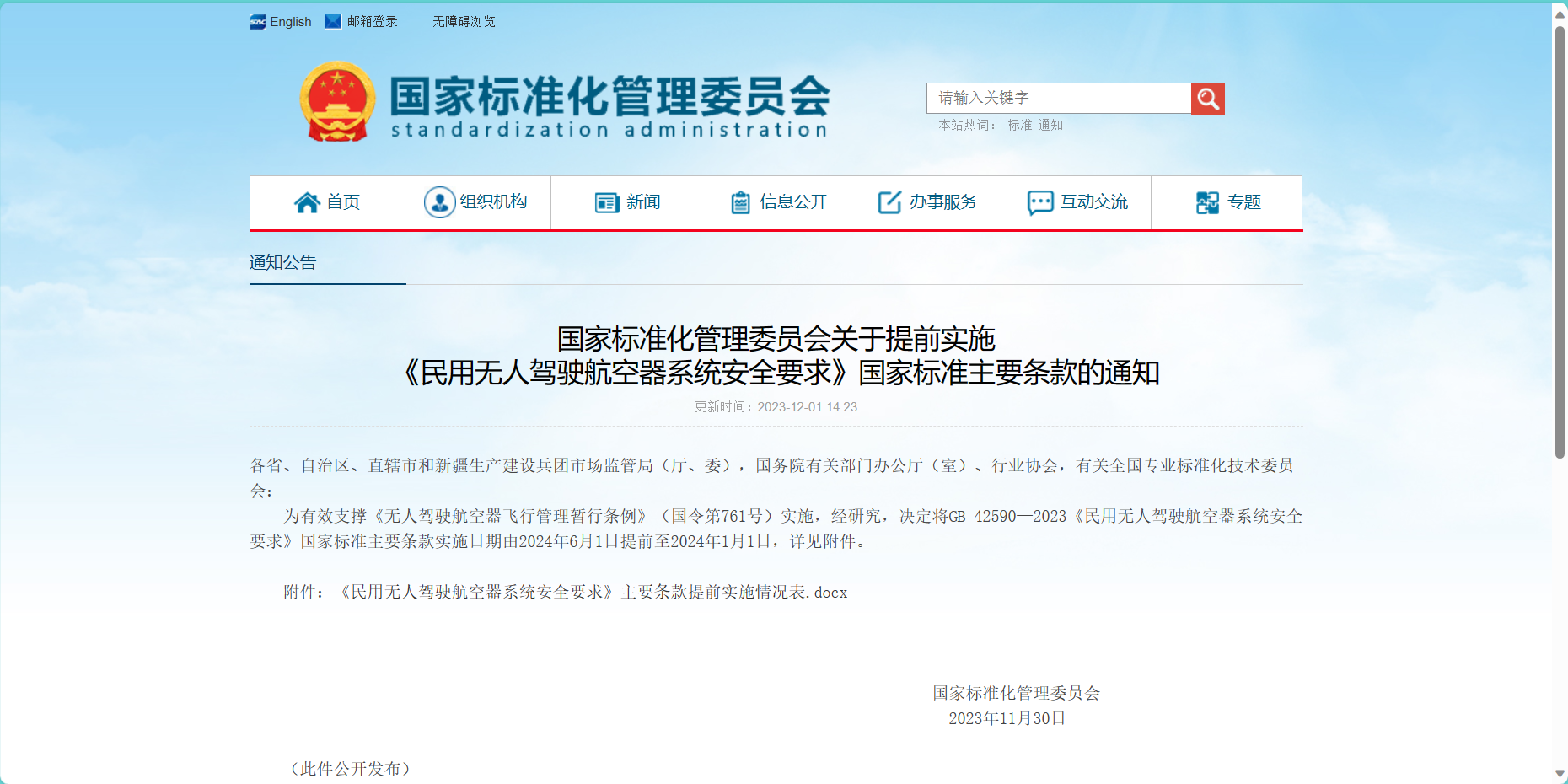Screen dimensions: 1568x784
Task: Click the scrollbar down arrow
Action: tap(1560, 773)
